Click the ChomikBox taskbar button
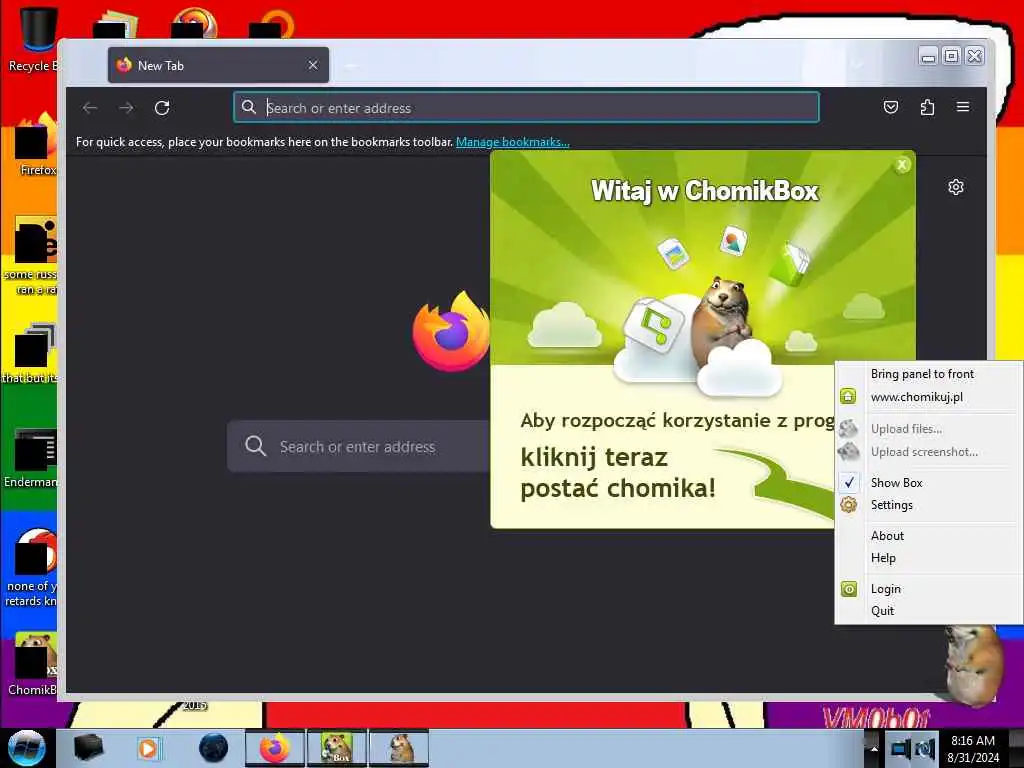 point(336,748)
